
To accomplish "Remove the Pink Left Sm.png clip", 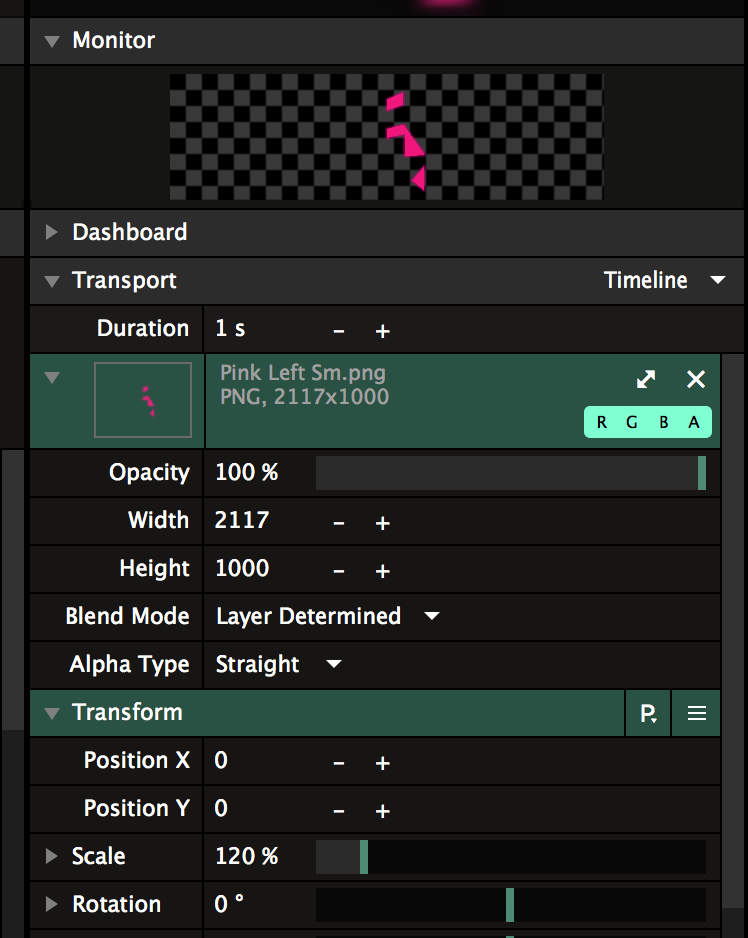I will (x=696, y=379).
